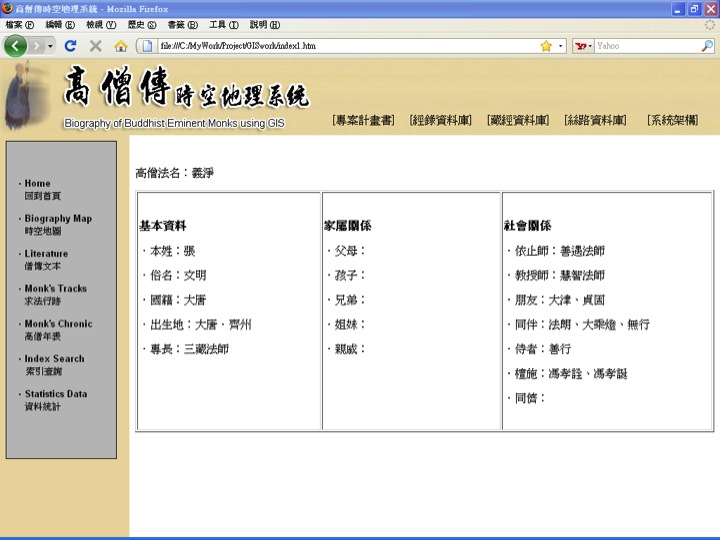Image resolution: width=720 pixels, height=540 pixels.
Task: Click the 俗名：文明 entry
Action: 178,276
